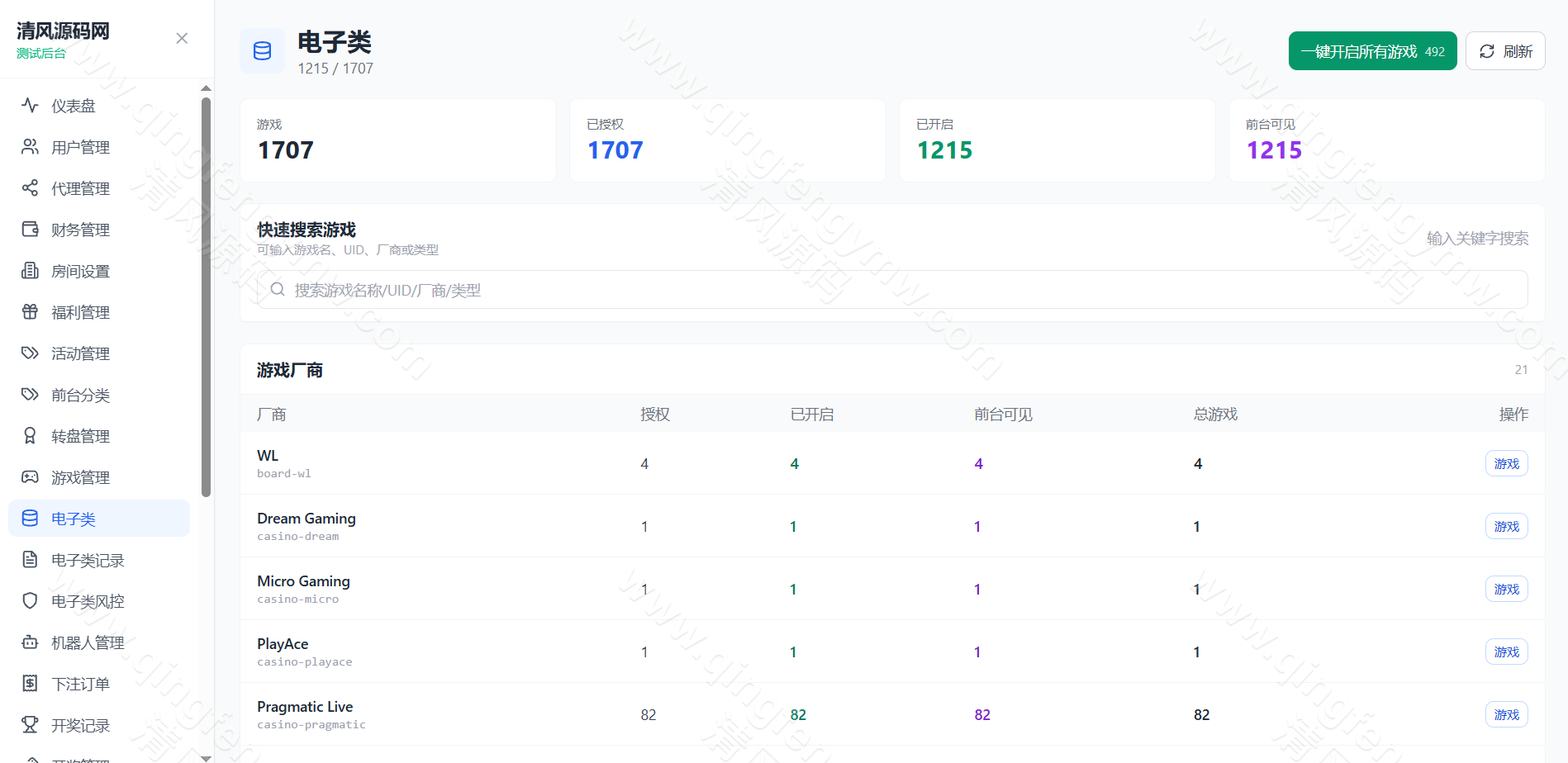The height and width of the screenshot is (763, 1568).
Task: Go to 机器人管理
Action: tap(99, 642)
